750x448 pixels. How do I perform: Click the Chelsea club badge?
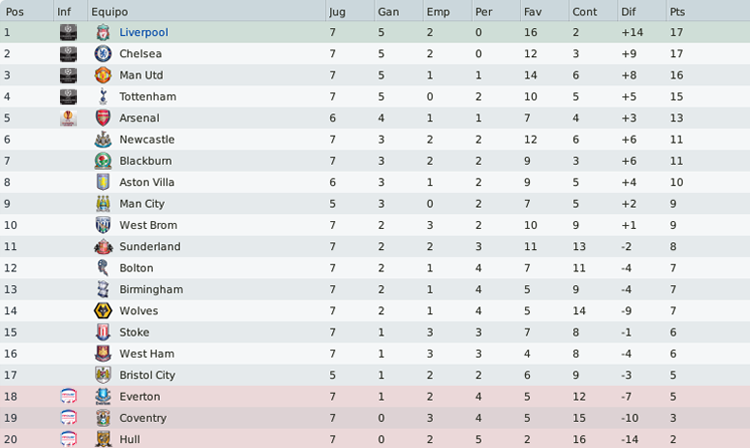pos(103,54)
